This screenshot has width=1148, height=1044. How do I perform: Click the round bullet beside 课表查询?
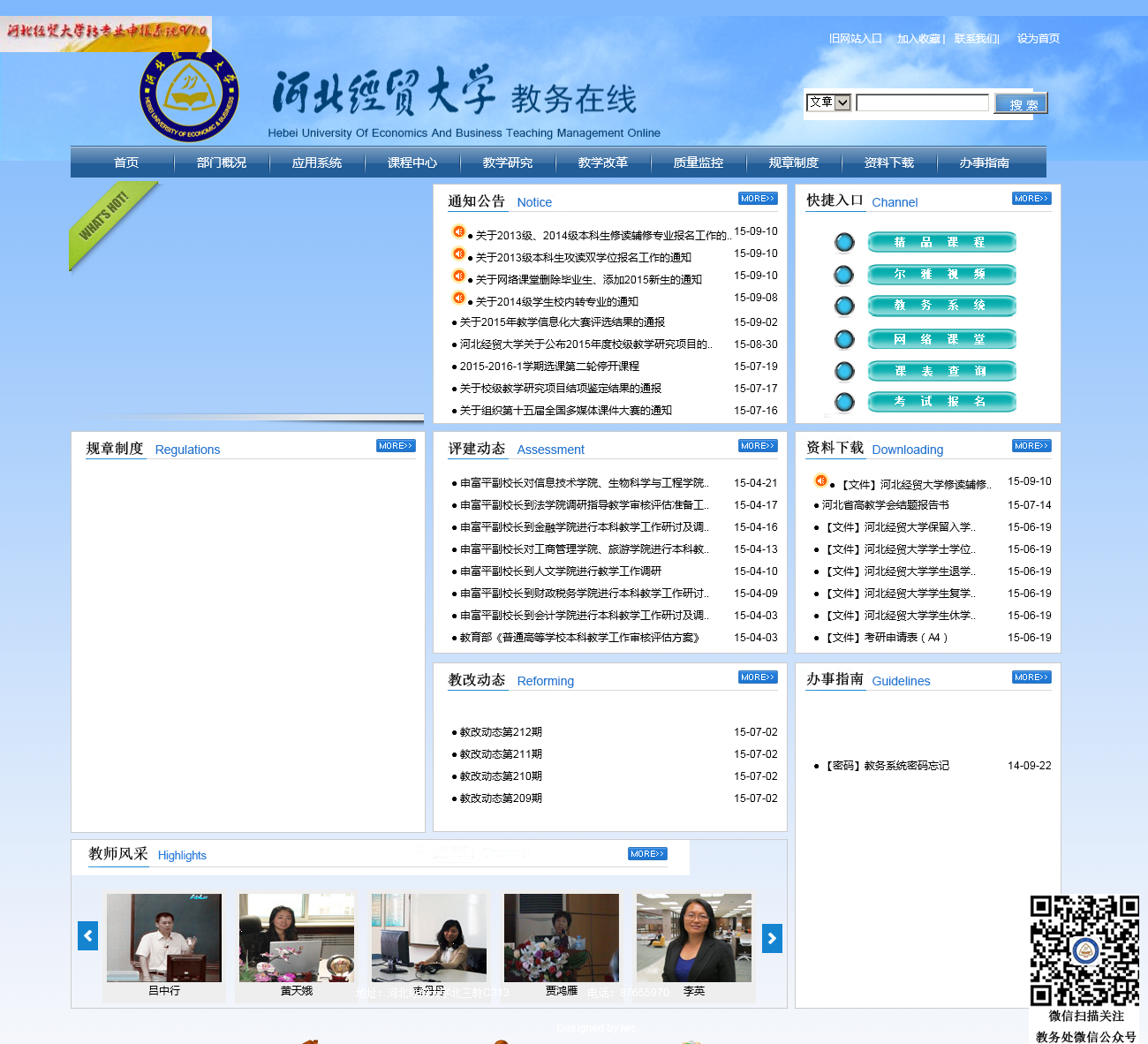pos(844,371)
